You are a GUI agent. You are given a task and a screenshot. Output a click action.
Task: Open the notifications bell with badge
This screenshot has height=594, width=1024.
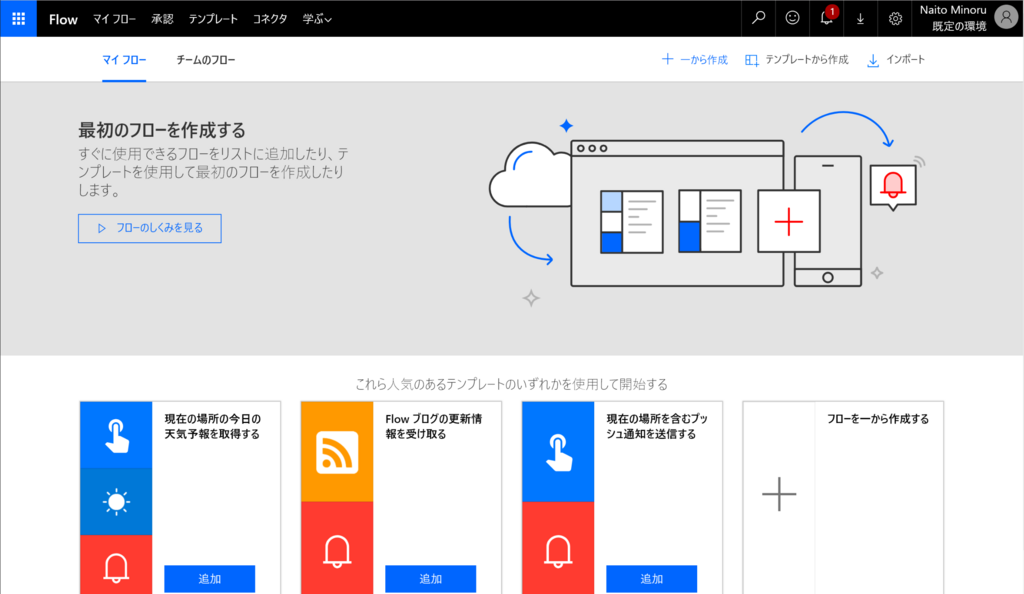click(825, 18)
